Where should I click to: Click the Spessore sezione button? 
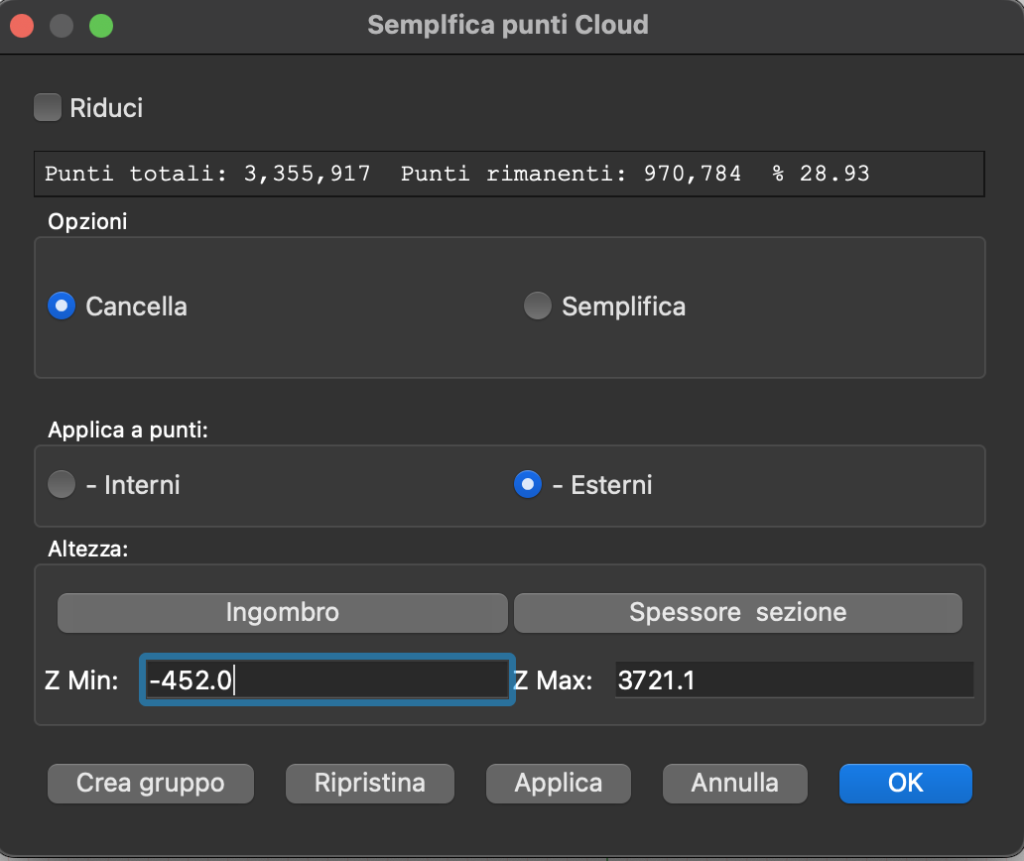(737, 613)
